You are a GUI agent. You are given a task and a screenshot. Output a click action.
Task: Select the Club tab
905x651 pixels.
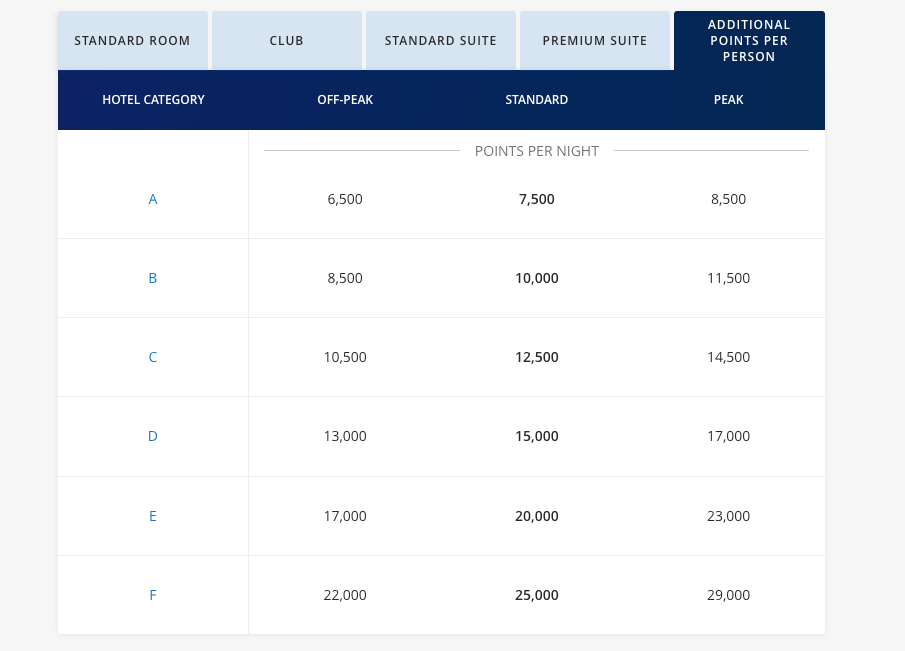pyautogui.click(x=286, y=40)
